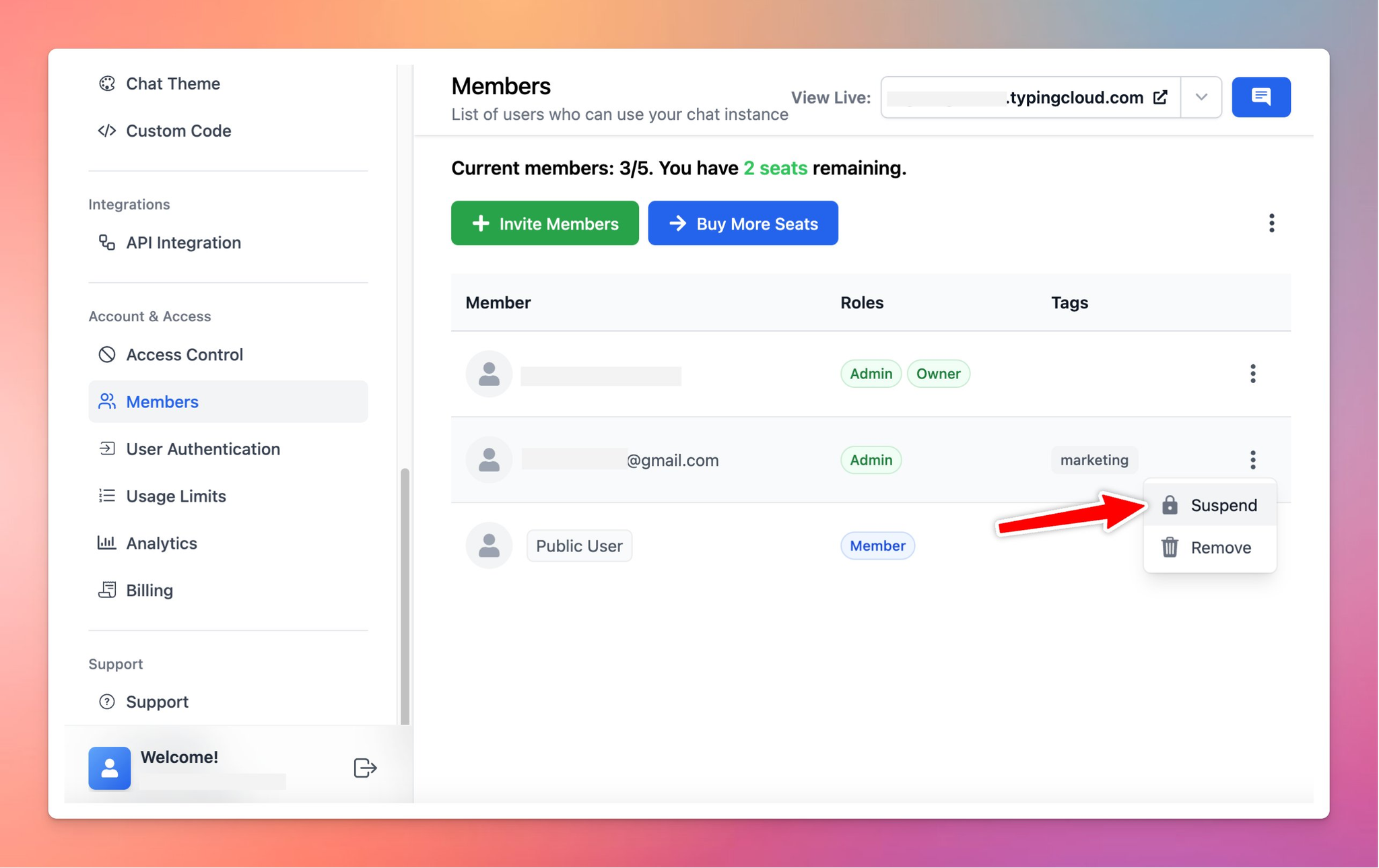Open the three-dot menu for the owner row
The height and width of the screenshot is (868, 1379).
click(x=1252, y=374)
